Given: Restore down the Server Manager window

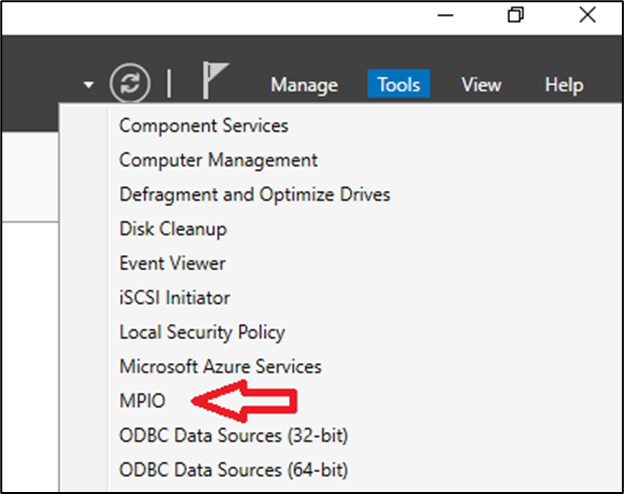Looking at the screenshot, I should pyautogui.click(x=516, y=15).
